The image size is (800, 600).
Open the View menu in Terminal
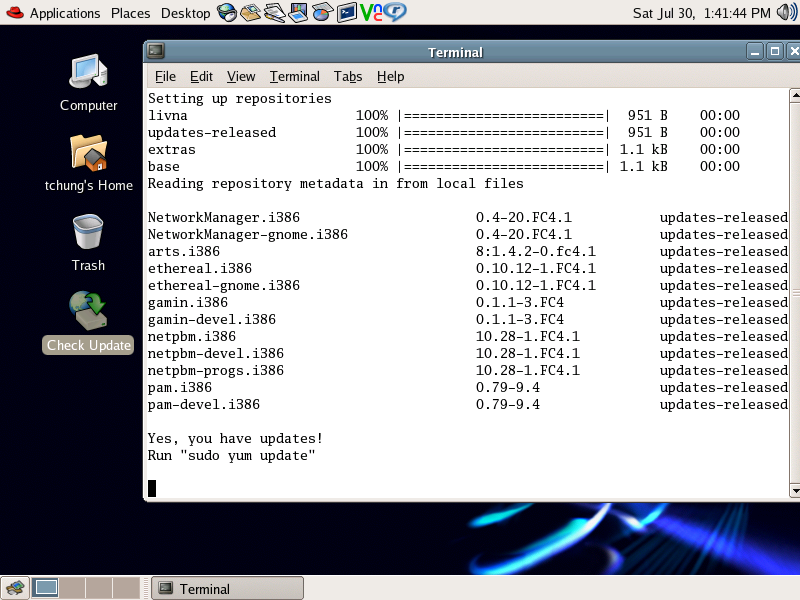[x=241, y=77]
